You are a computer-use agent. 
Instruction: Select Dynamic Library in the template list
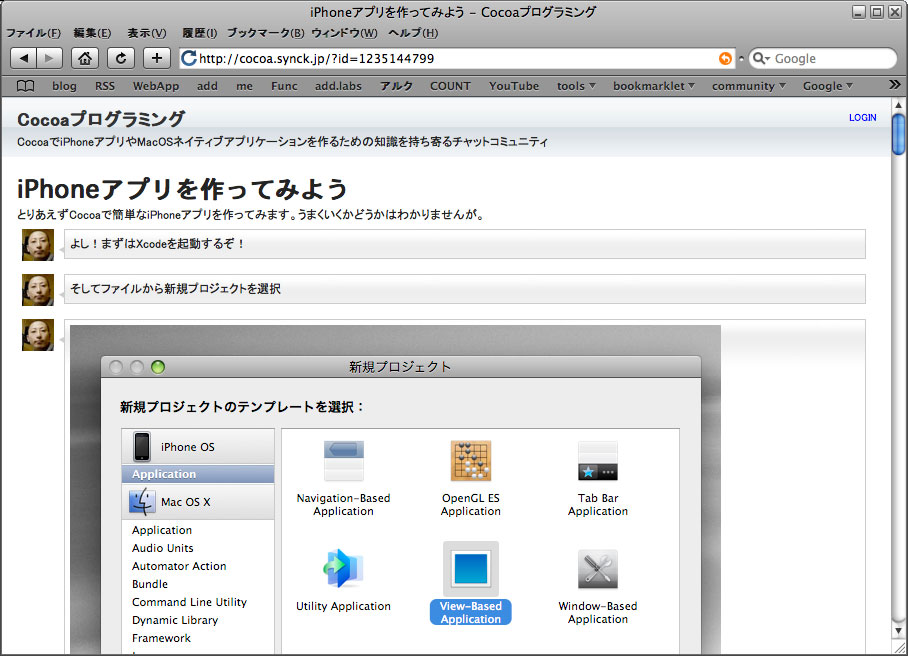175,620
